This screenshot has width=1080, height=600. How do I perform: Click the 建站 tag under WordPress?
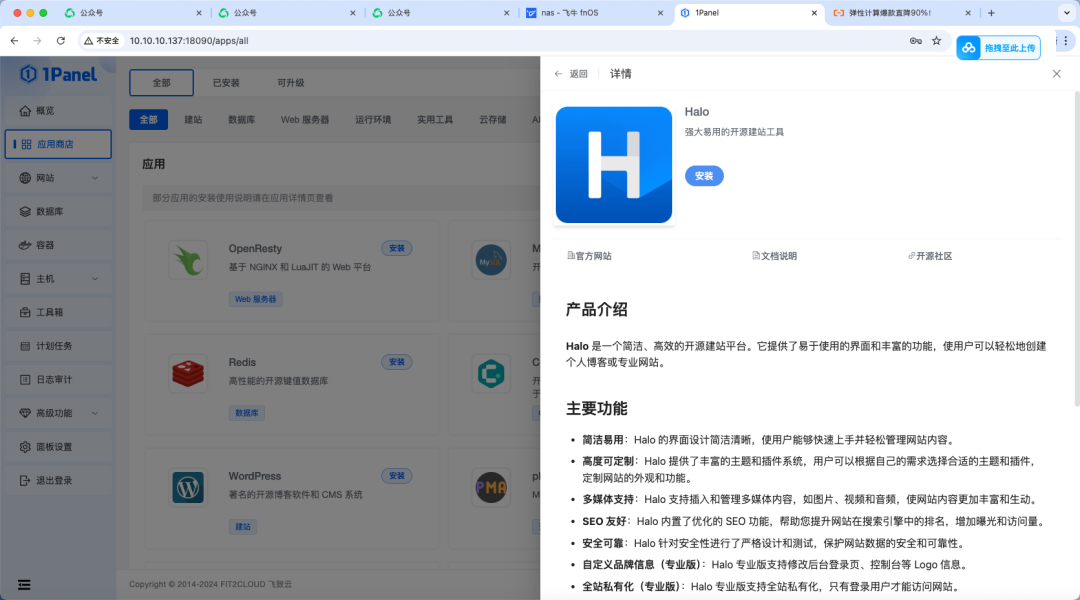[x=242, y=526]
